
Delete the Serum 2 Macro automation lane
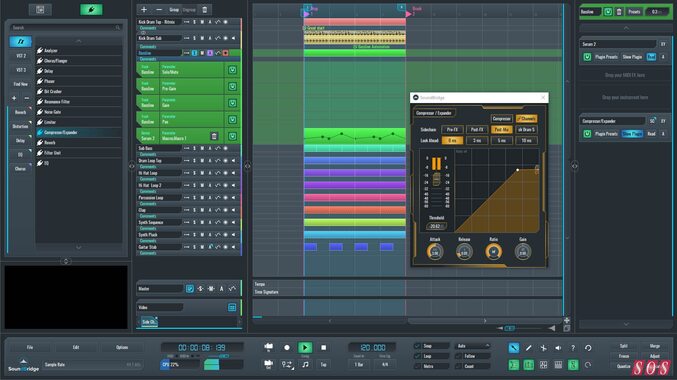(x=214, y=136)
